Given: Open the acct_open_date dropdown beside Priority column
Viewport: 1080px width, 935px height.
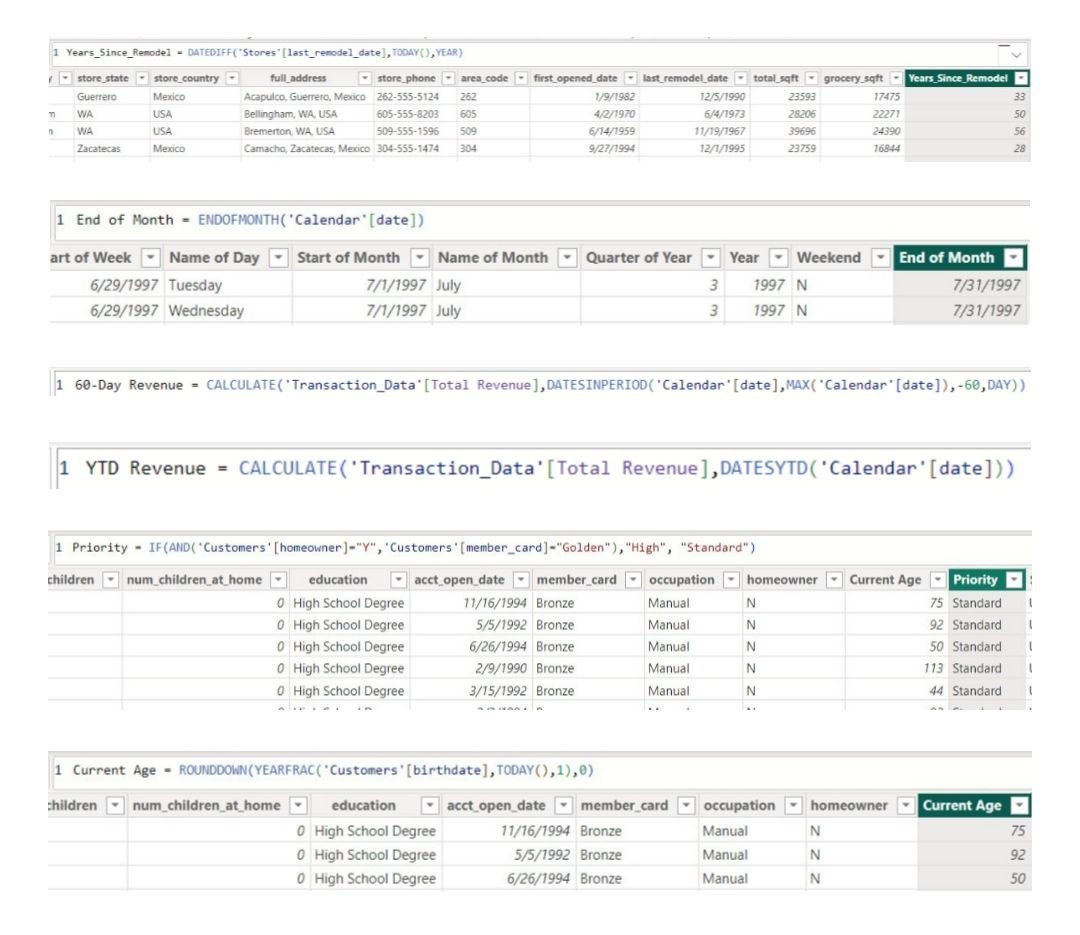Looking at the screenshot, I should (519, 580).
